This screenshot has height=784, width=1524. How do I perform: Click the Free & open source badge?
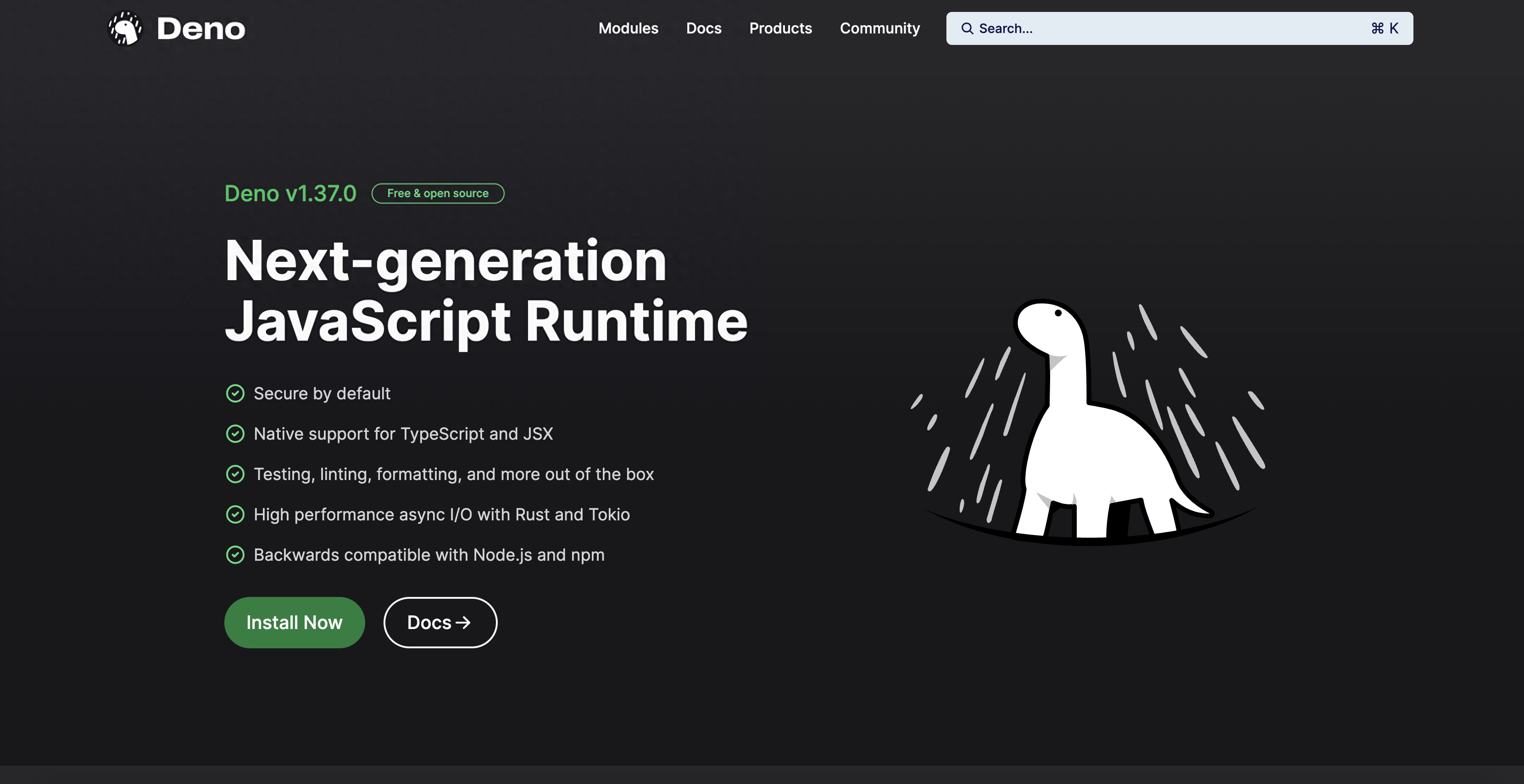438,193
